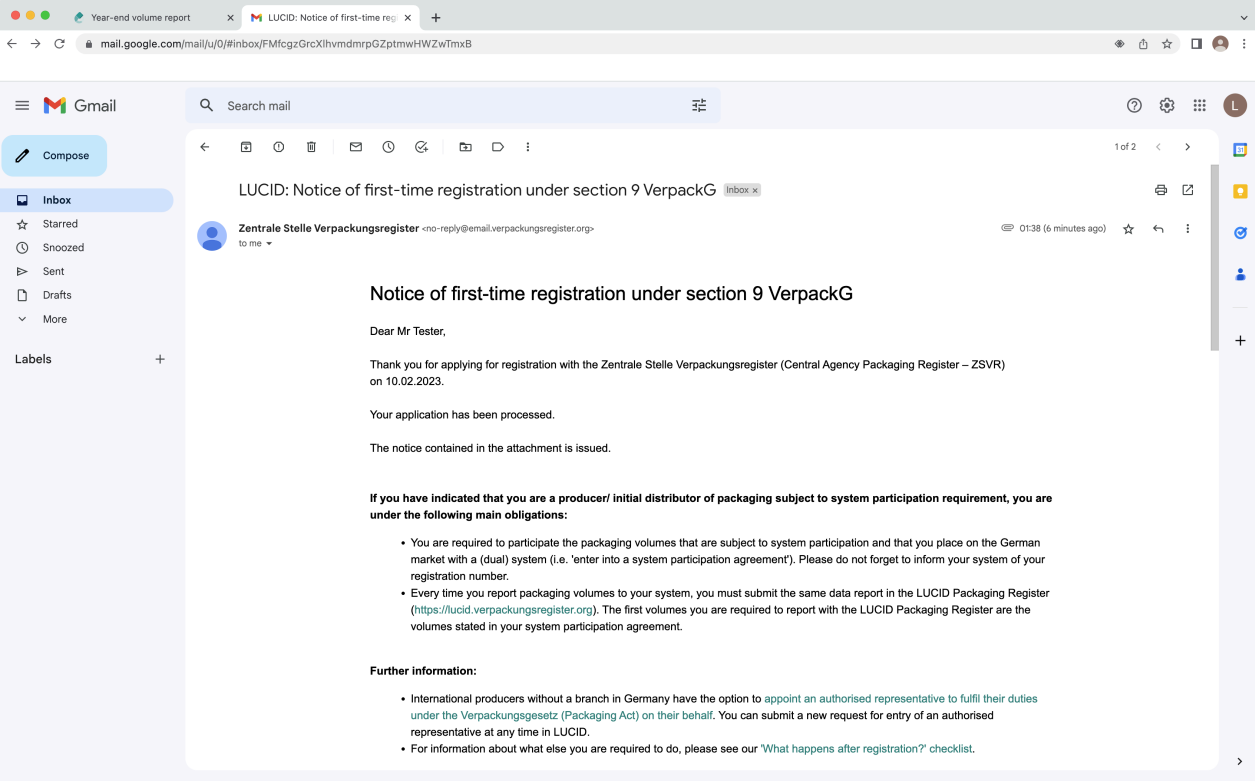Click the Compose button

(x=54, y=156)
